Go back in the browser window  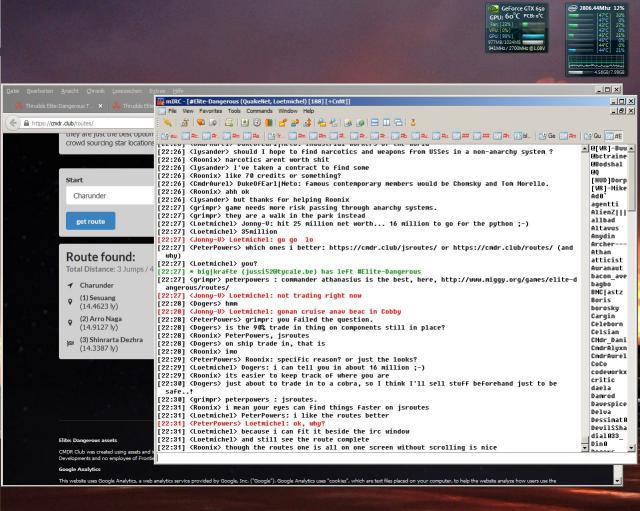pyautogui.click(x=13, y=123)
